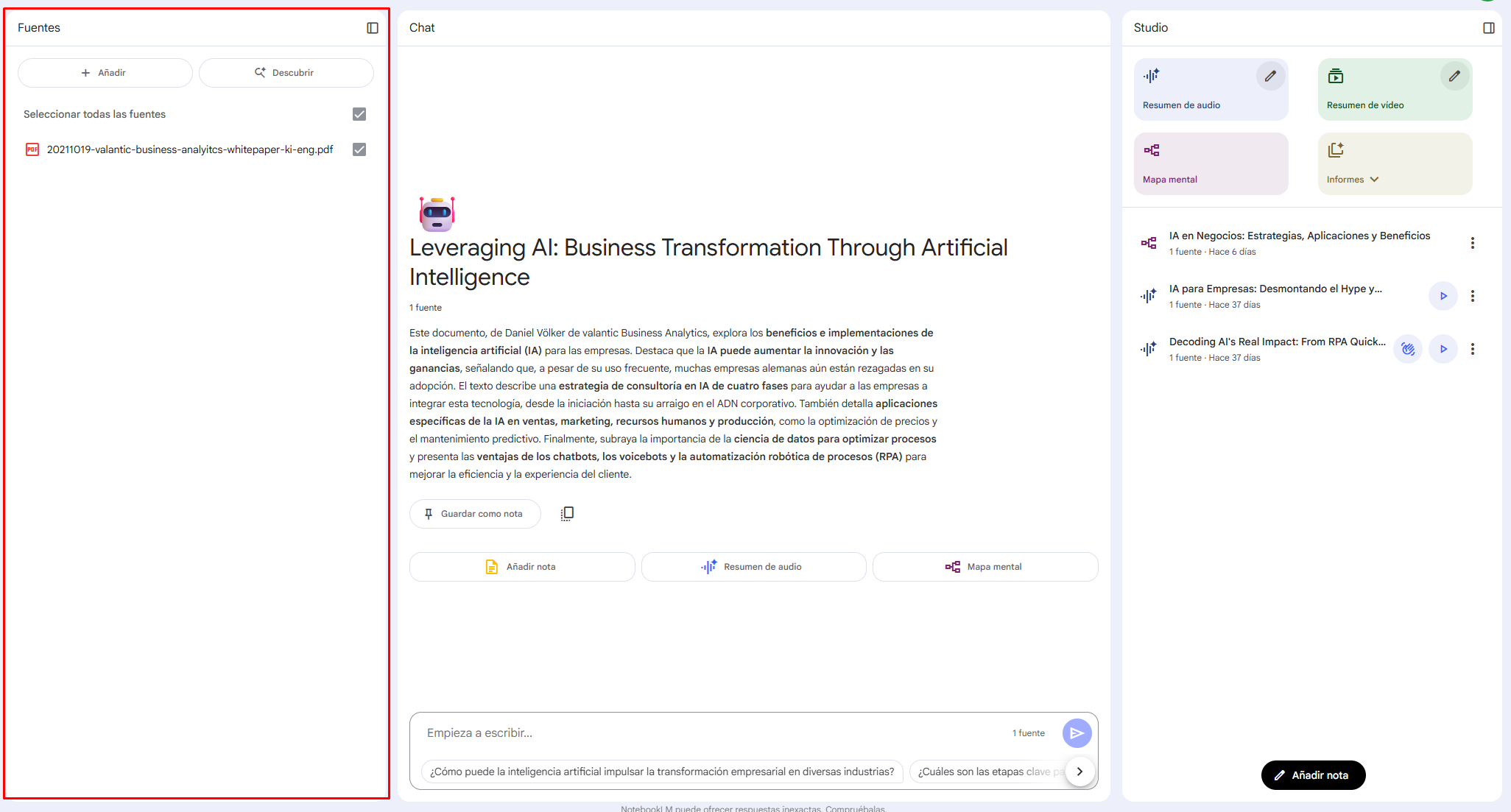Collapse the Fuentes panel icon
1511x812 pixels.
373,28
